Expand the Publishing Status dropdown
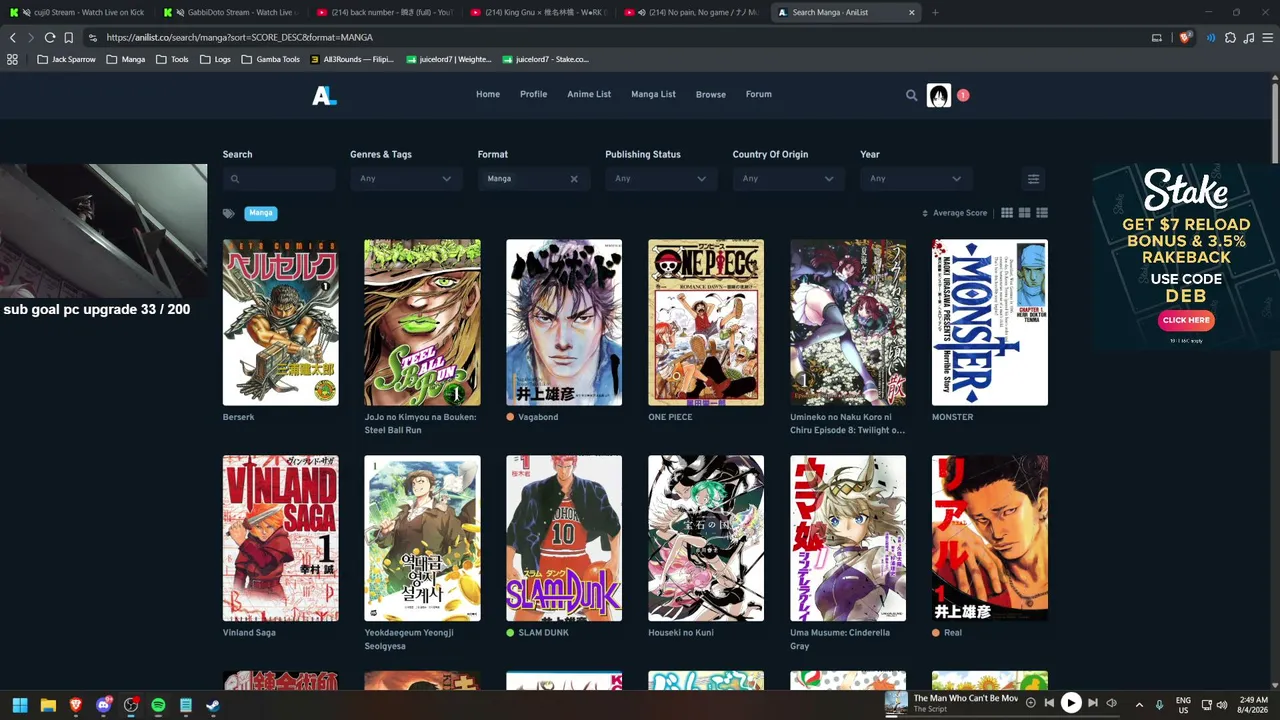Viewport: 1280px width, 720px height. coord(661,179)
